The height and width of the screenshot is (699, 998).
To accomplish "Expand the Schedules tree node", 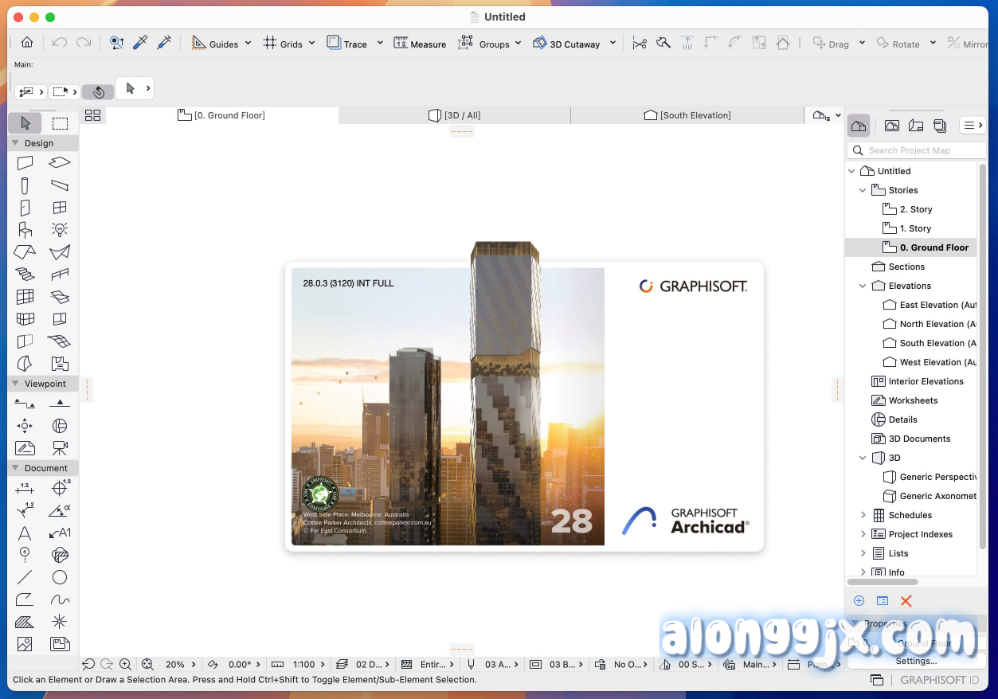I will 863,515.
